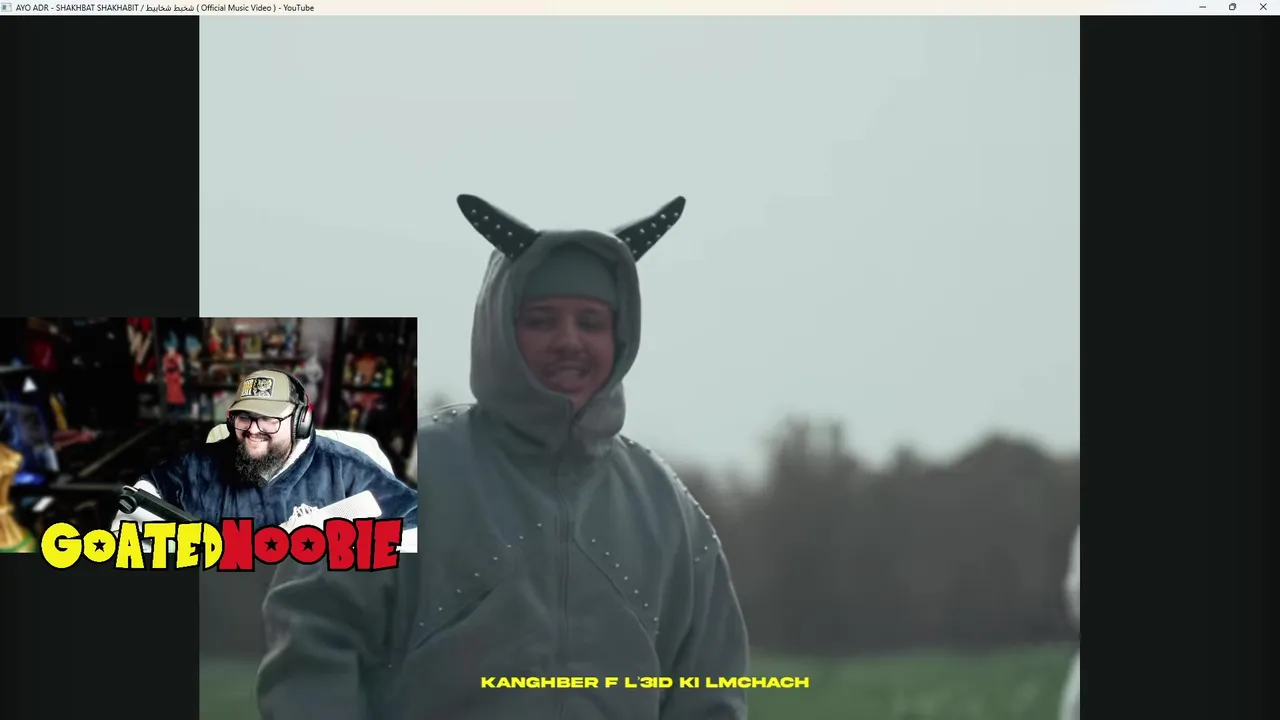This screenshot has height=720, width=1280.
Task: Click the GoatedNoobie logo text
Action: [221, 545]
